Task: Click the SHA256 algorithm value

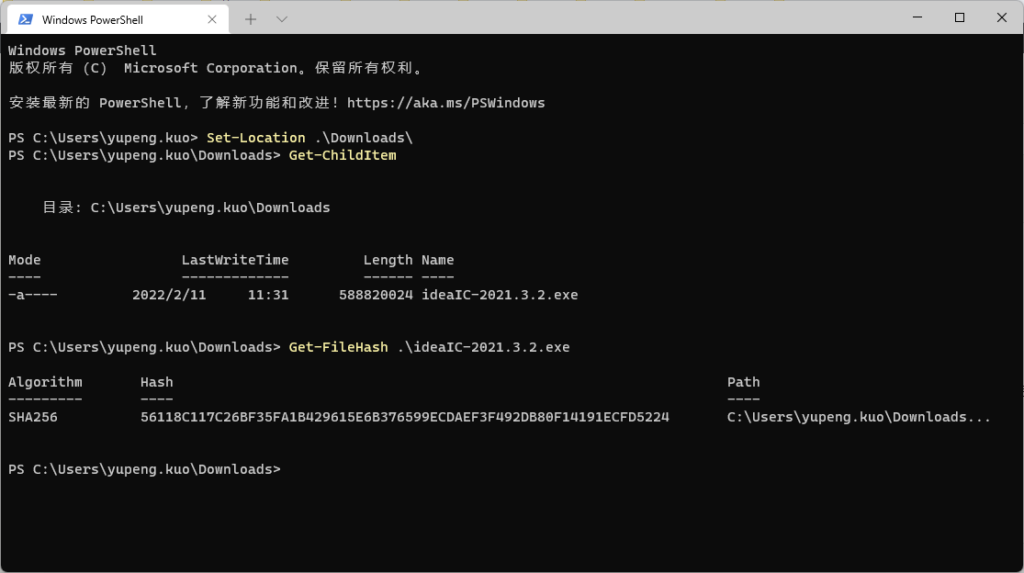Action: point(33,417)
